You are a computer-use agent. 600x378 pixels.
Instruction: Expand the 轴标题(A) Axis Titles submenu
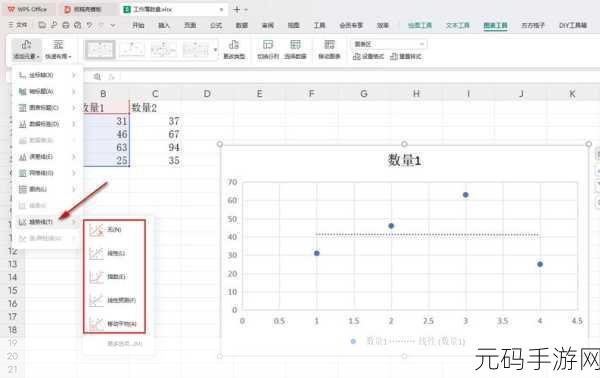pyautogui.click(x=47, y=91)
